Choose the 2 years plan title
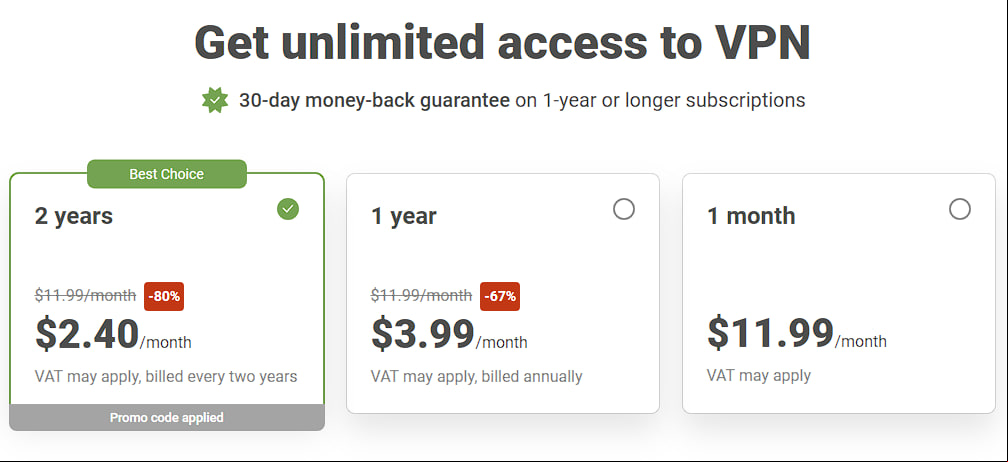This screenshot has width=1008, height=462. point(74,216)
